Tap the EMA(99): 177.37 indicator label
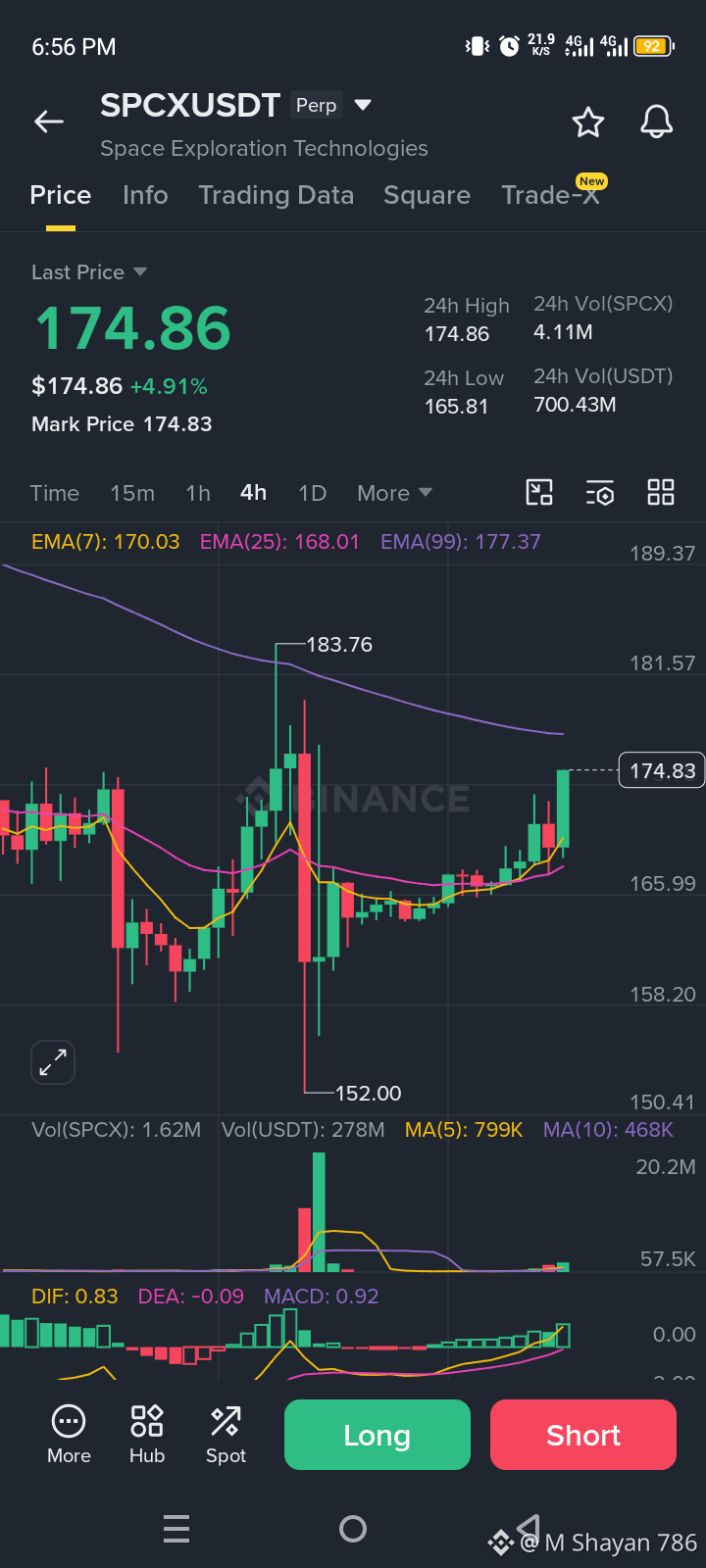The height and width of the screenshot is (1568, 706). coord(460,541)
